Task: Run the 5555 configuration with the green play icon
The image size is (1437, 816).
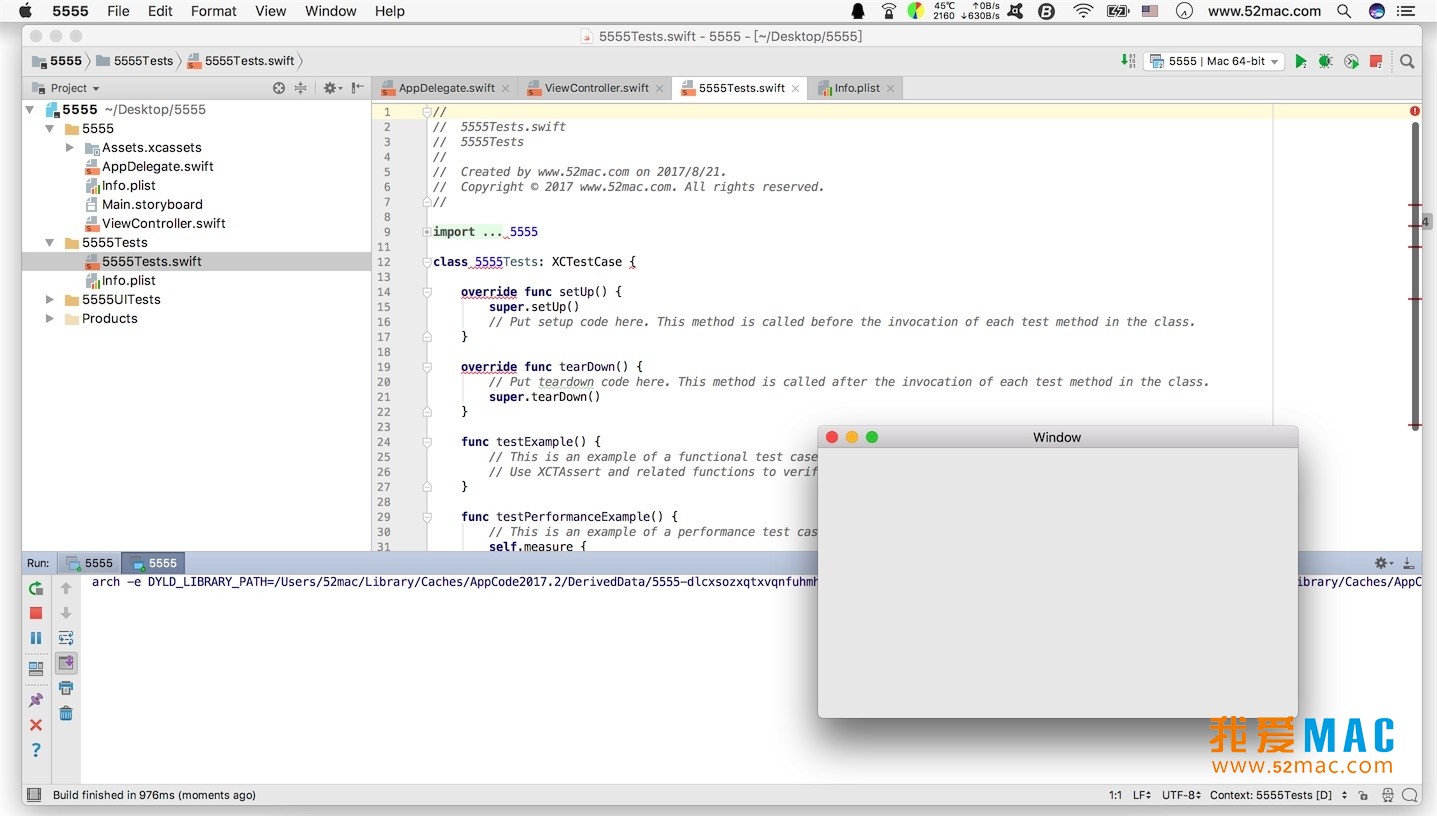Action: 1300,61
